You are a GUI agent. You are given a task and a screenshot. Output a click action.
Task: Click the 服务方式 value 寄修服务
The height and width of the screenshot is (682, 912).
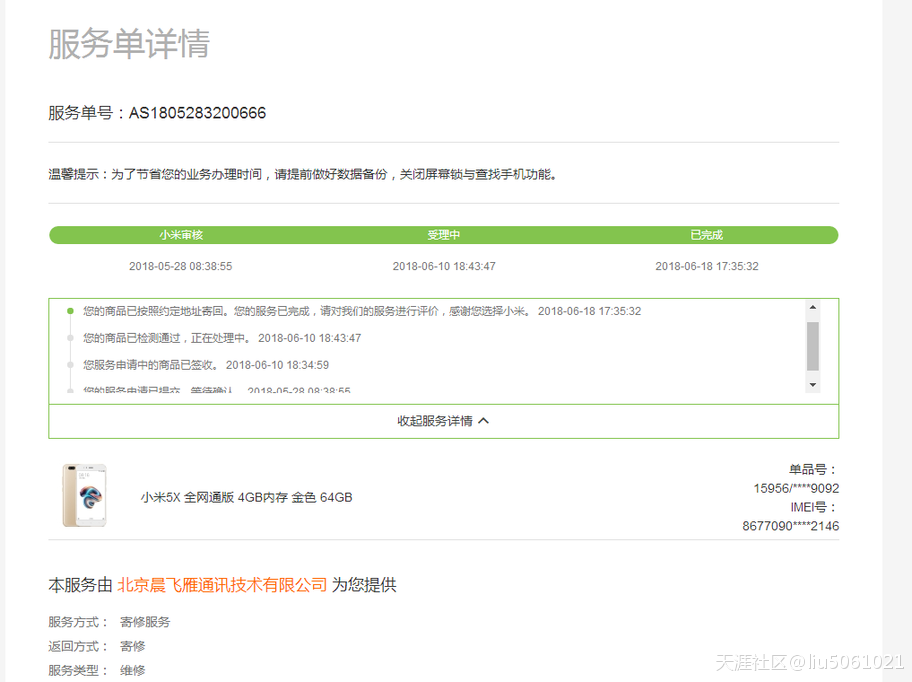pyautogui.click(x=145, y=622)
